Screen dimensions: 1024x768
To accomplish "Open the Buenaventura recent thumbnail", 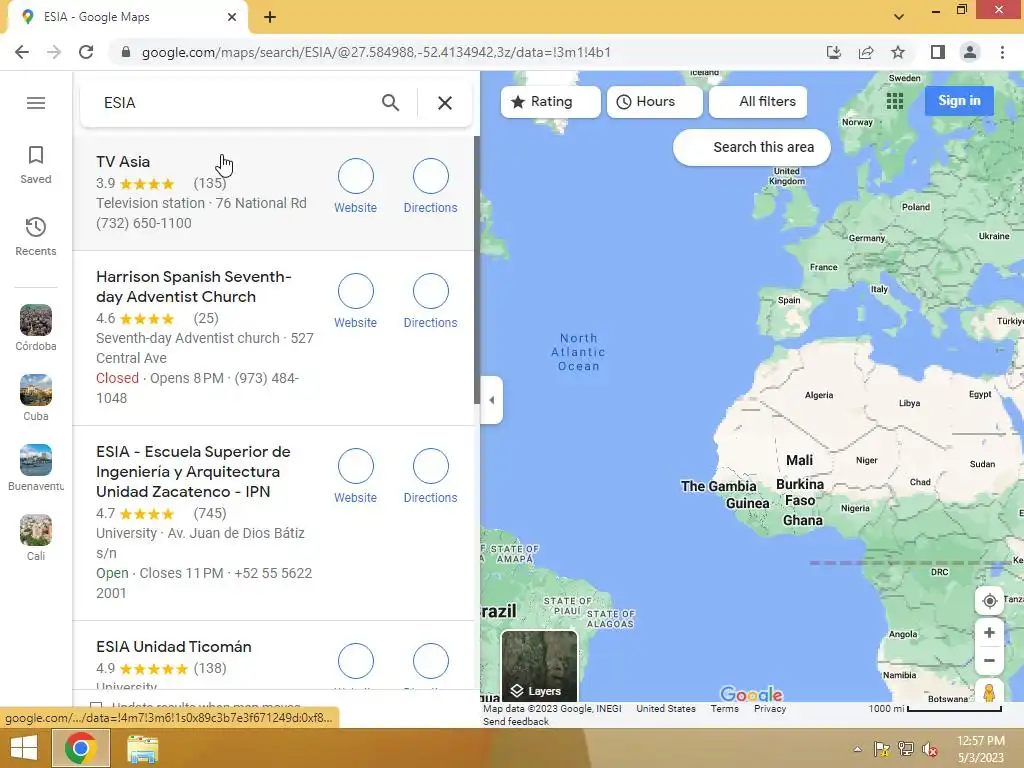I will pos(36,460).
